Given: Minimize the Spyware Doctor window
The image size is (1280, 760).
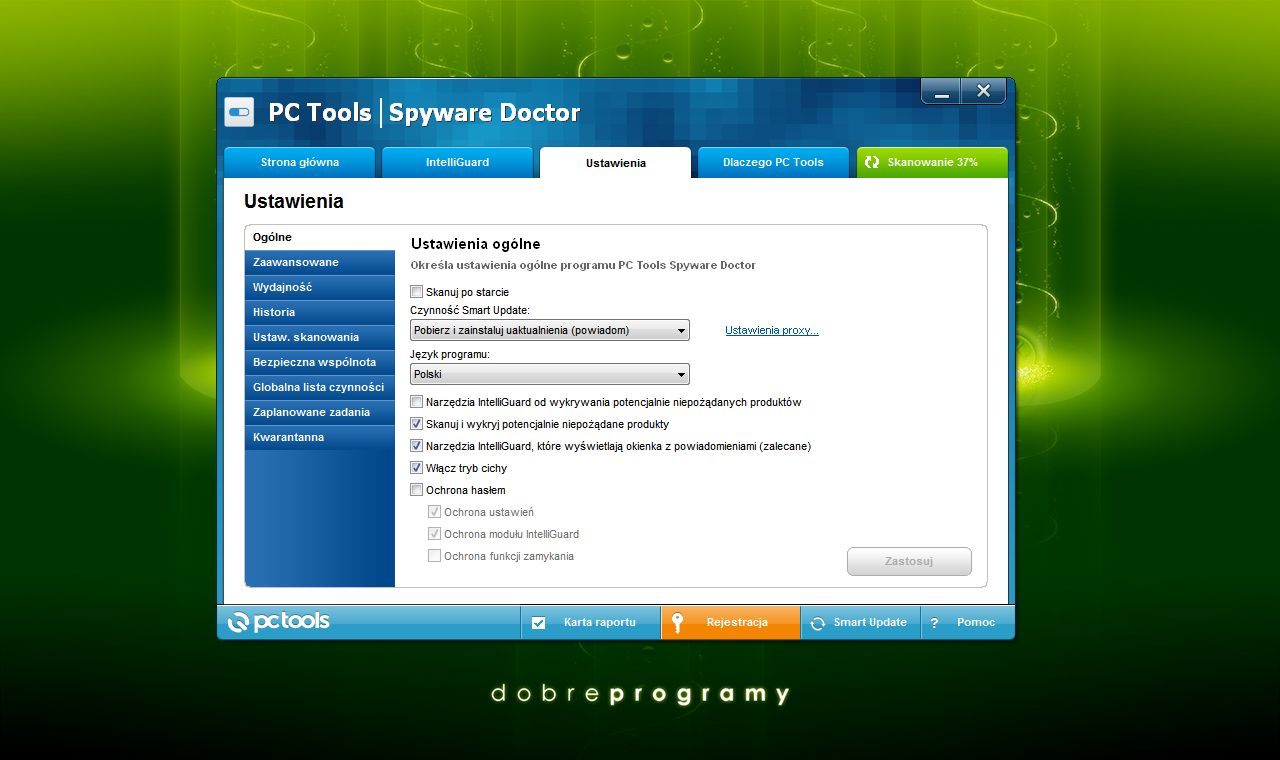Looking at the screenshot, I should coord(941,91).
